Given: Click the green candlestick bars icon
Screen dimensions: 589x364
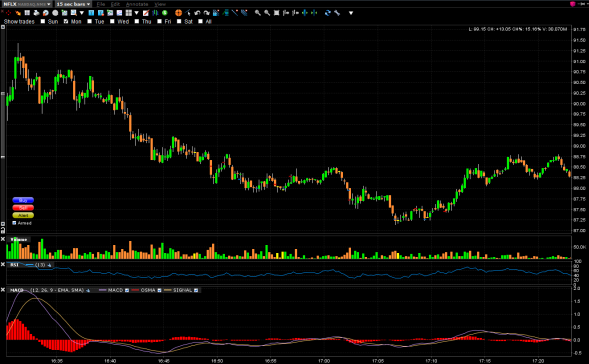Looking at the screenshot, I should pyautogui.click(x=156, y=13).
